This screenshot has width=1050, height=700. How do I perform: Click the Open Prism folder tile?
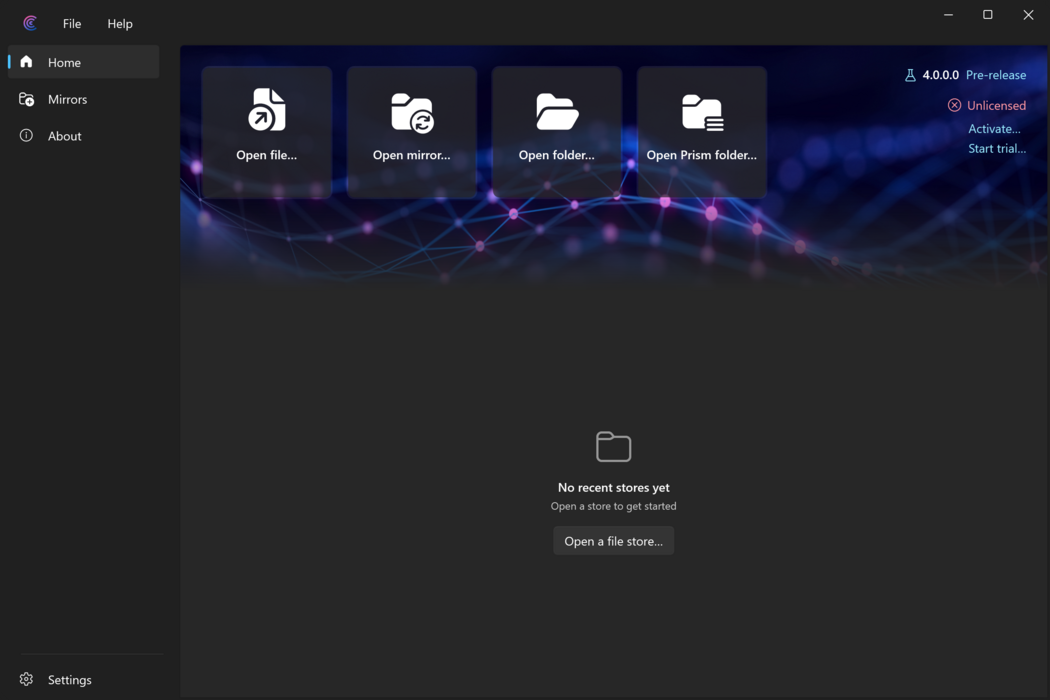click(x=702, y=132)
